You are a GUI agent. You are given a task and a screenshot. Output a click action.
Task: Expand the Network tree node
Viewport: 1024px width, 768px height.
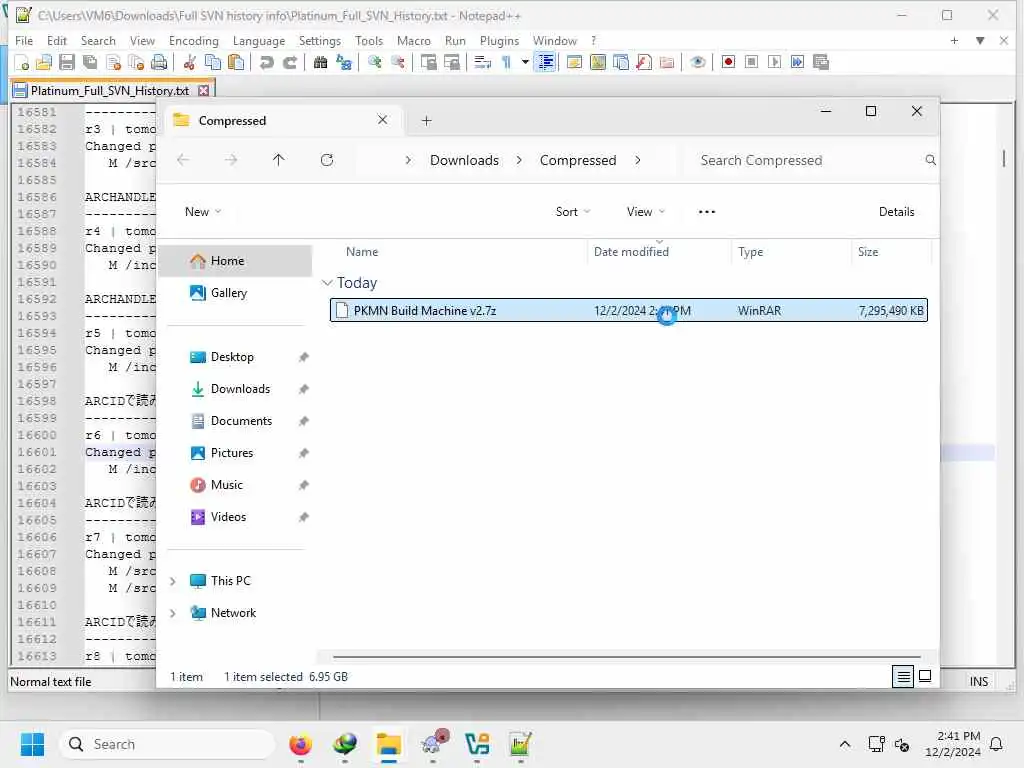[x=173, y=613]
